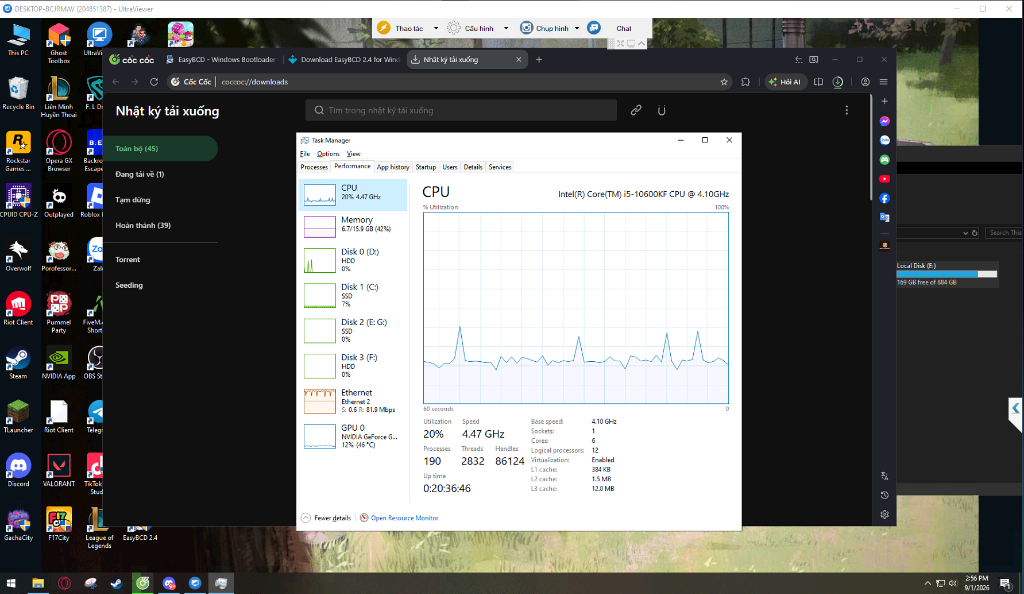The image size is (1024, 594).
Task: Click downloads page vertical scrollbar
Action: pos(871,148)
